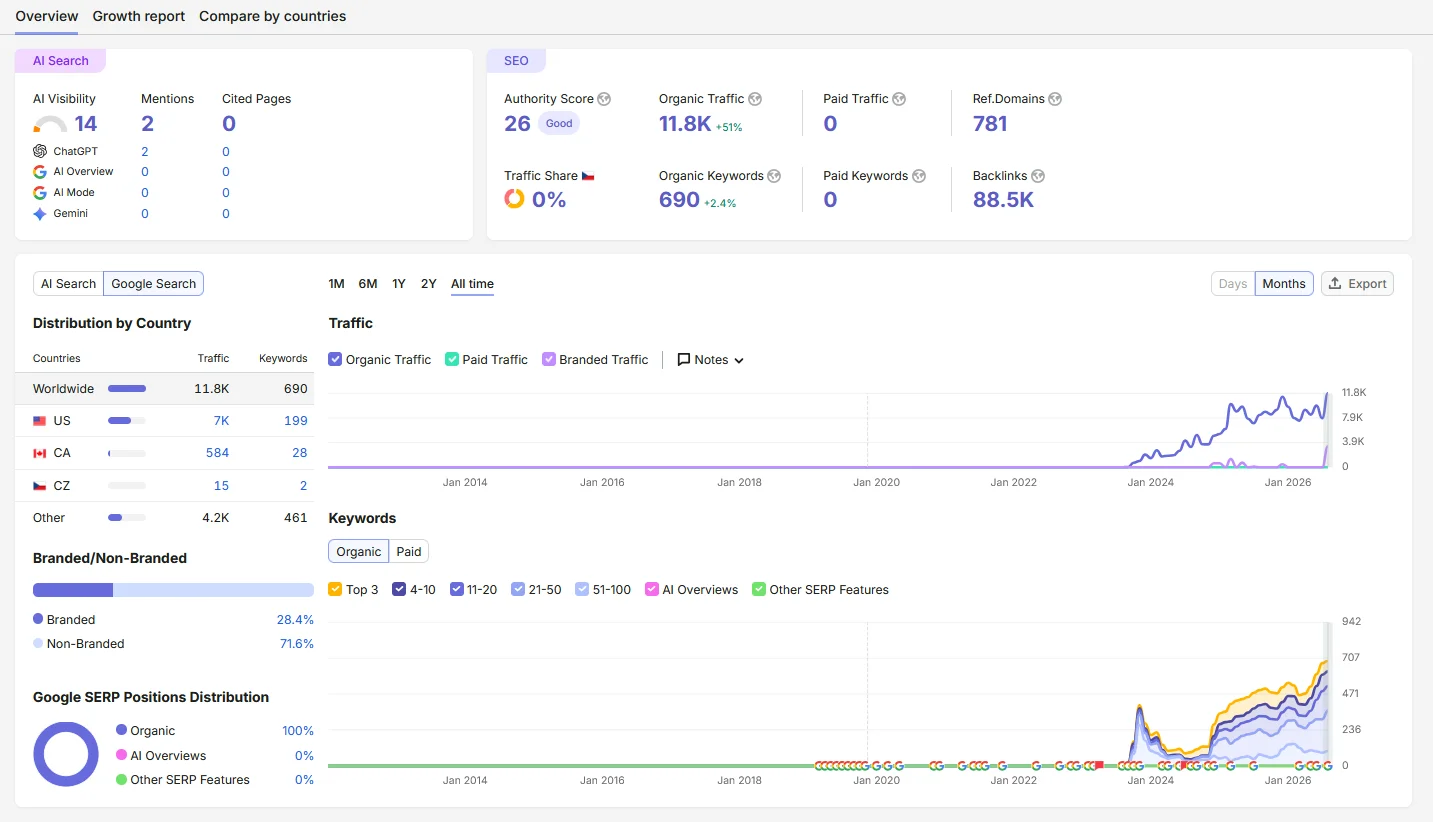Click the Worldwide traffic bar
The height and width of the screenshot is (822, 1433).
(x=127, y=389)
